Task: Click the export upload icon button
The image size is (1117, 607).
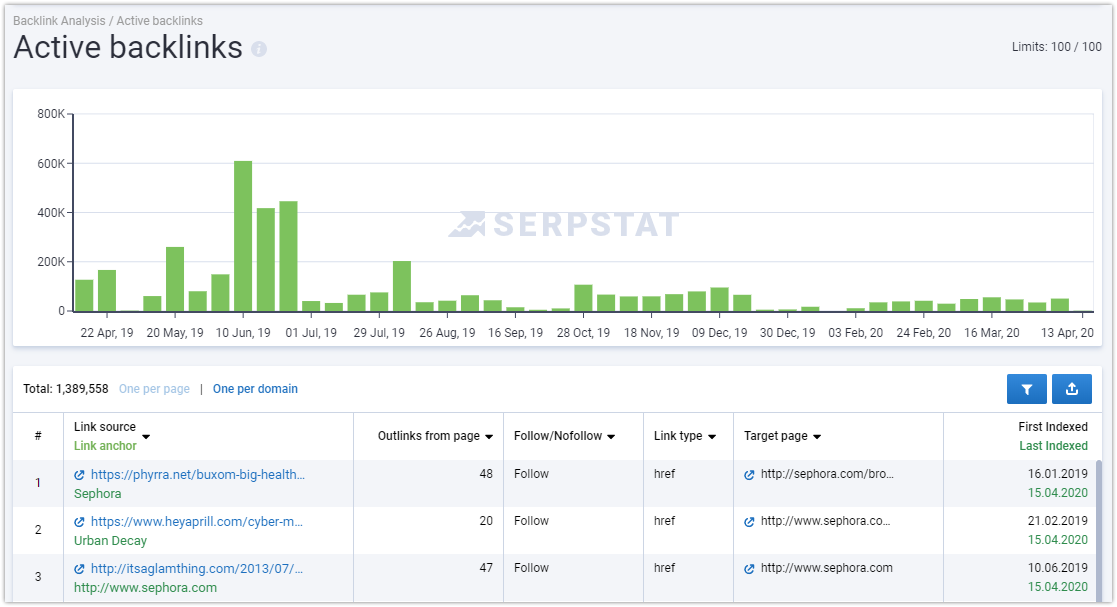Action: (x=1071, y=389)
